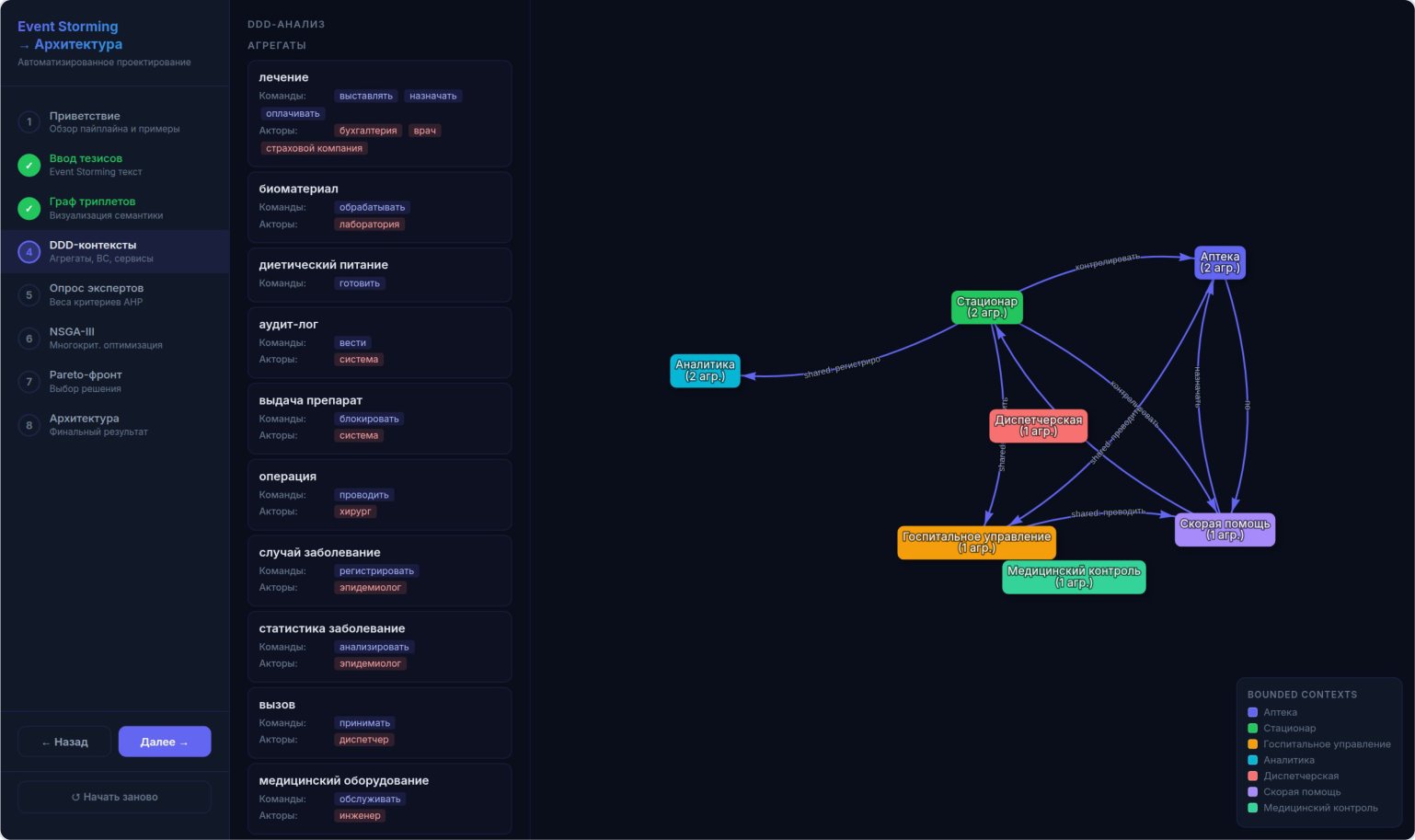Click the диспетчер actor tag

(363, 740)
